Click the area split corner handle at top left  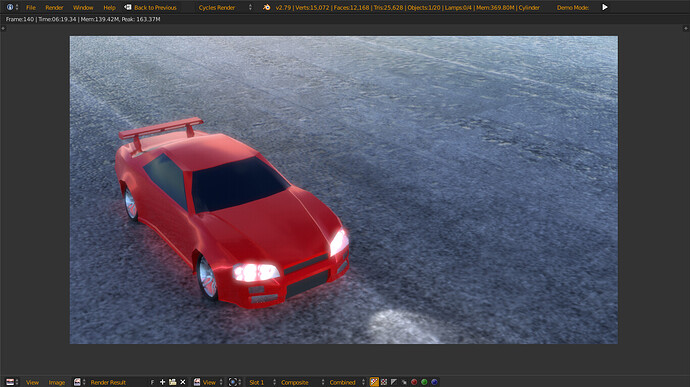pos(3,28)
